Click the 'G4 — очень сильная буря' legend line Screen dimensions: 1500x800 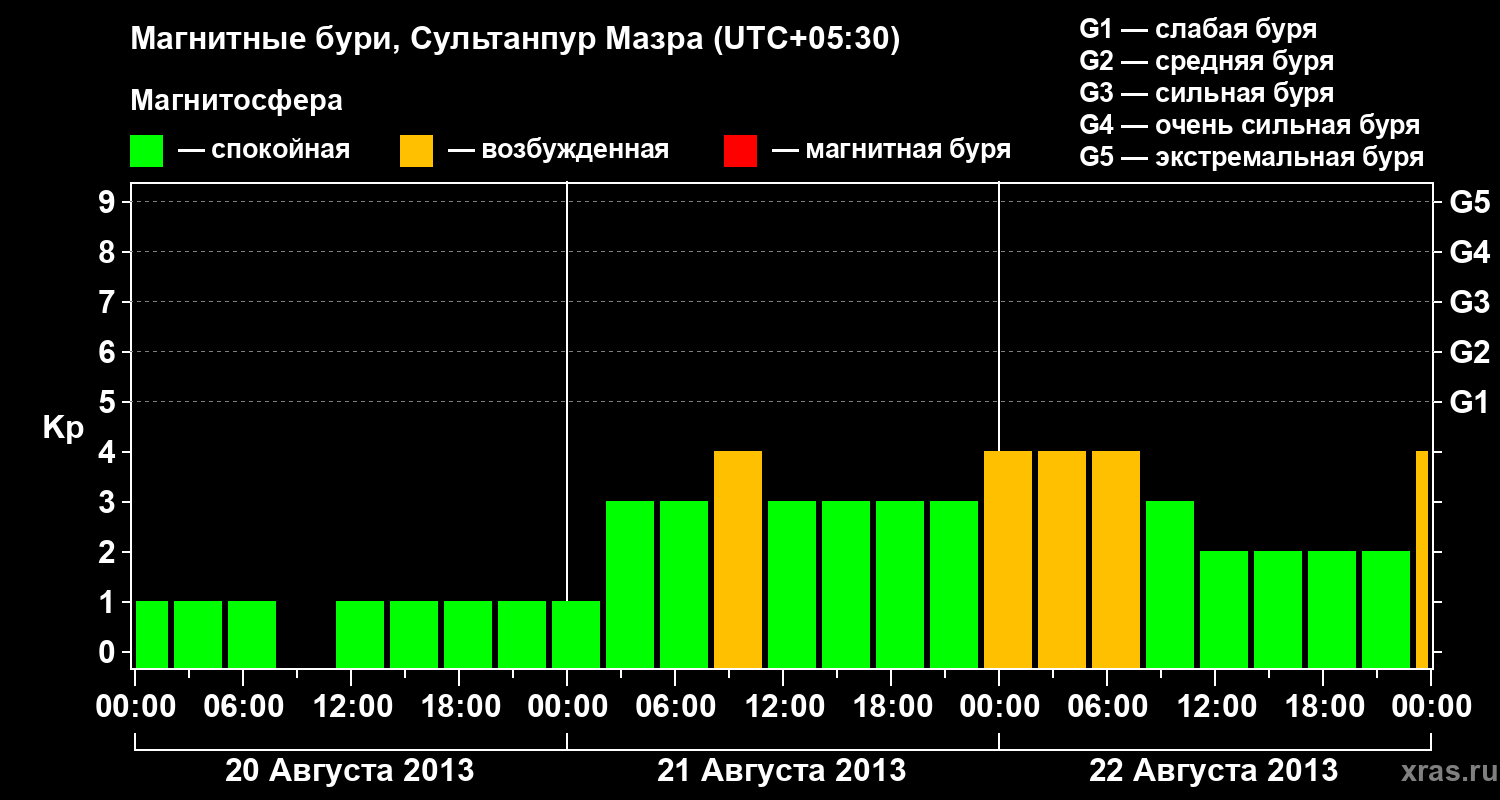pyautogui.click(x=1250, y=125)
